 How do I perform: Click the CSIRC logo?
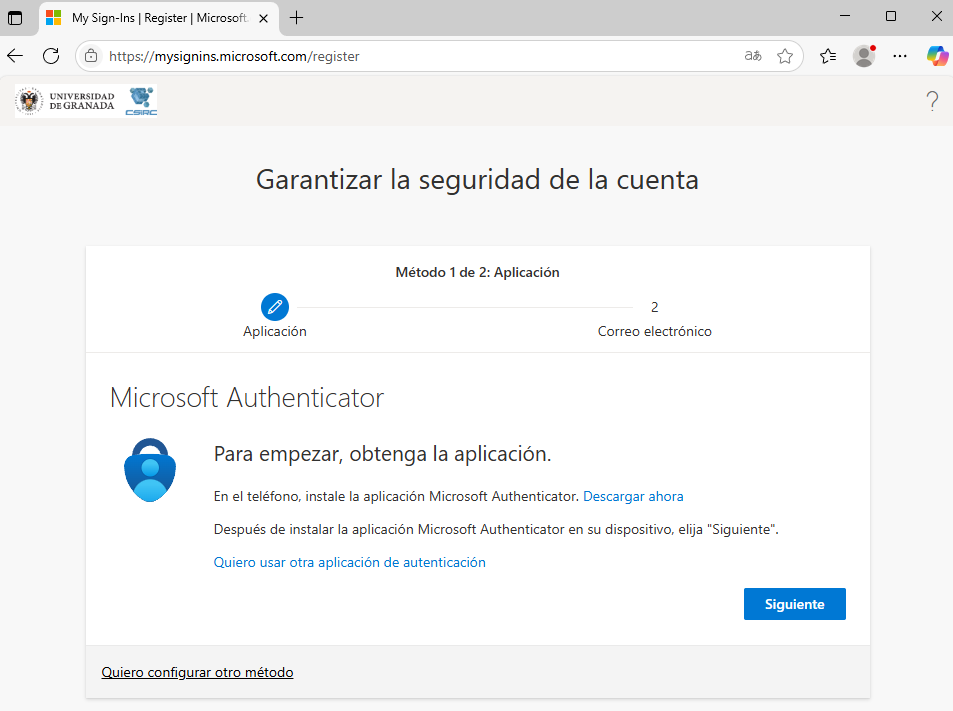coord(141,101)
